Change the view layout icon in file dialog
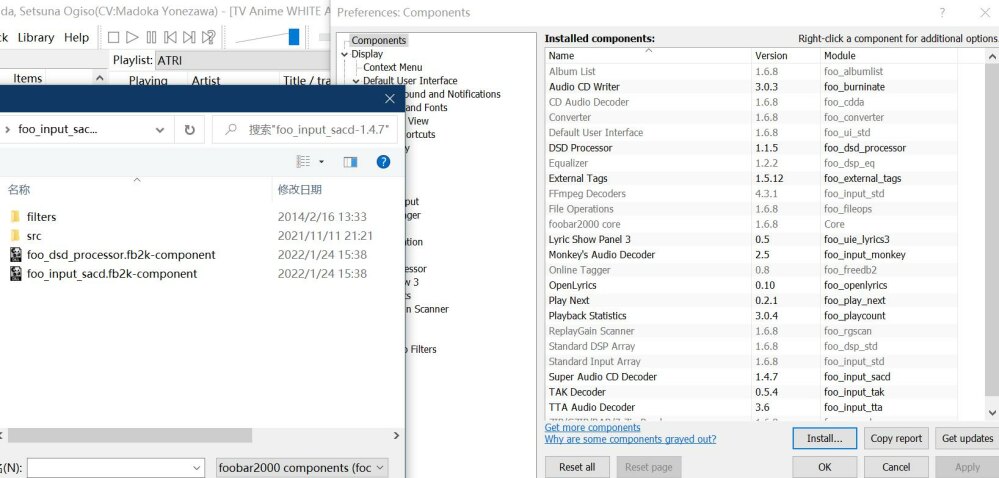Viewport: 999px width, 478px height. pyautogui.click(x=304, y=162)
